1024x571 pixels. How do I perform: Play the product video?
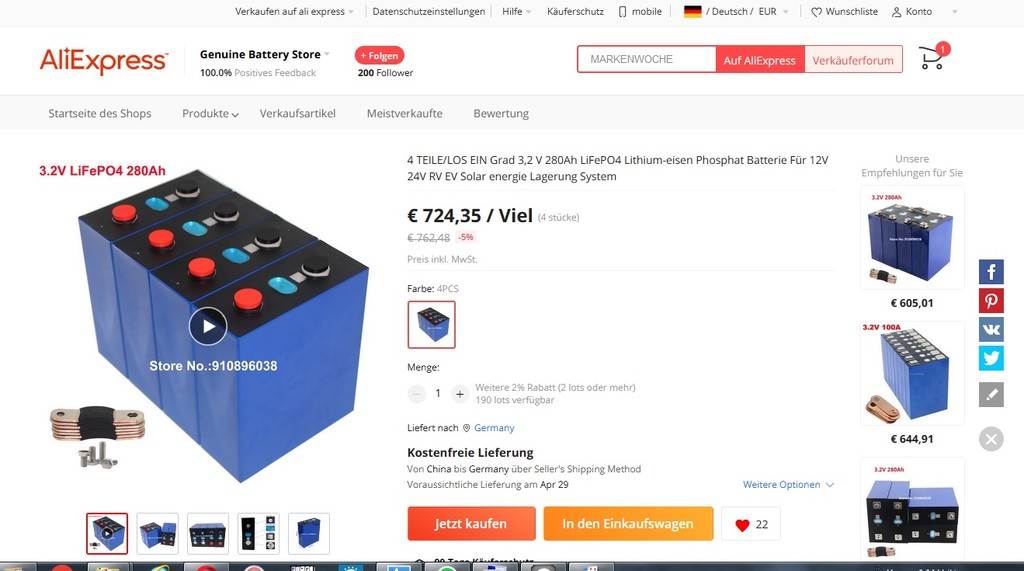point(208,326)
